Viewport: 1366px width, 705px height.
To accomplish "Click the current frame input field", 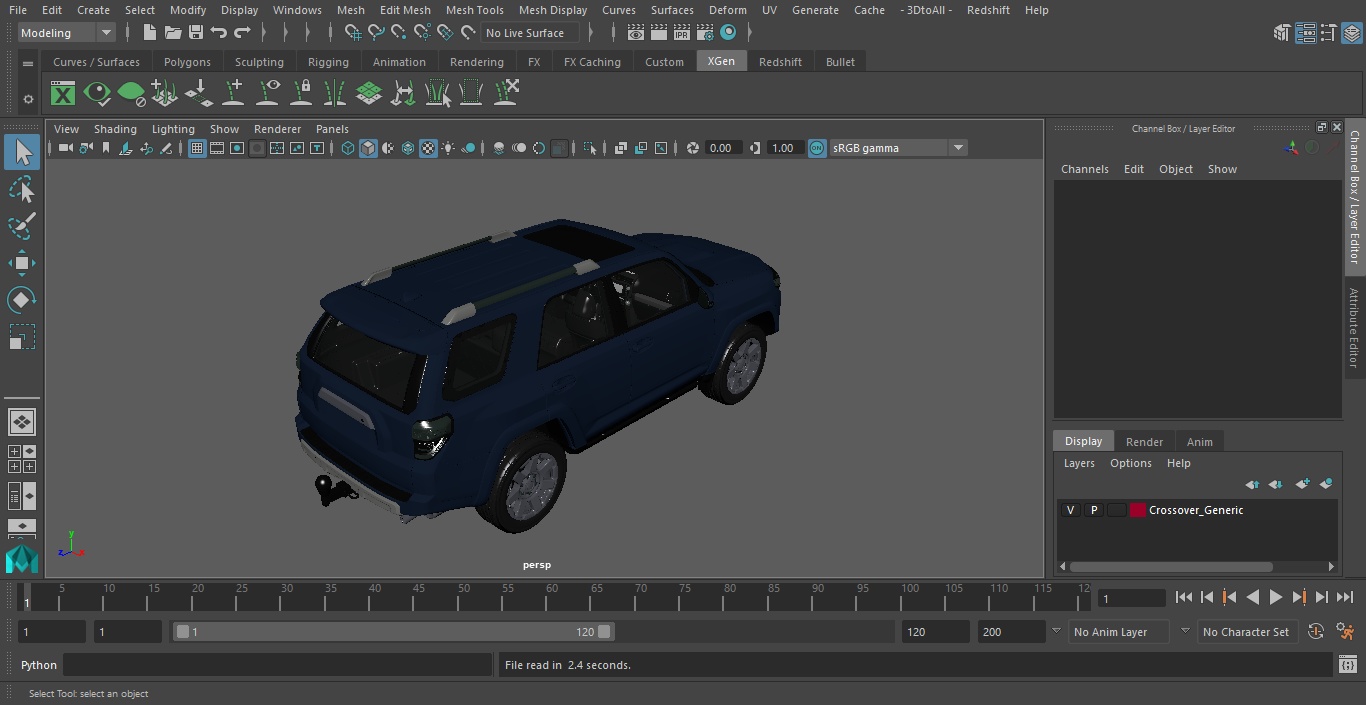I will pyautogui.click(x=1132, y=598).
